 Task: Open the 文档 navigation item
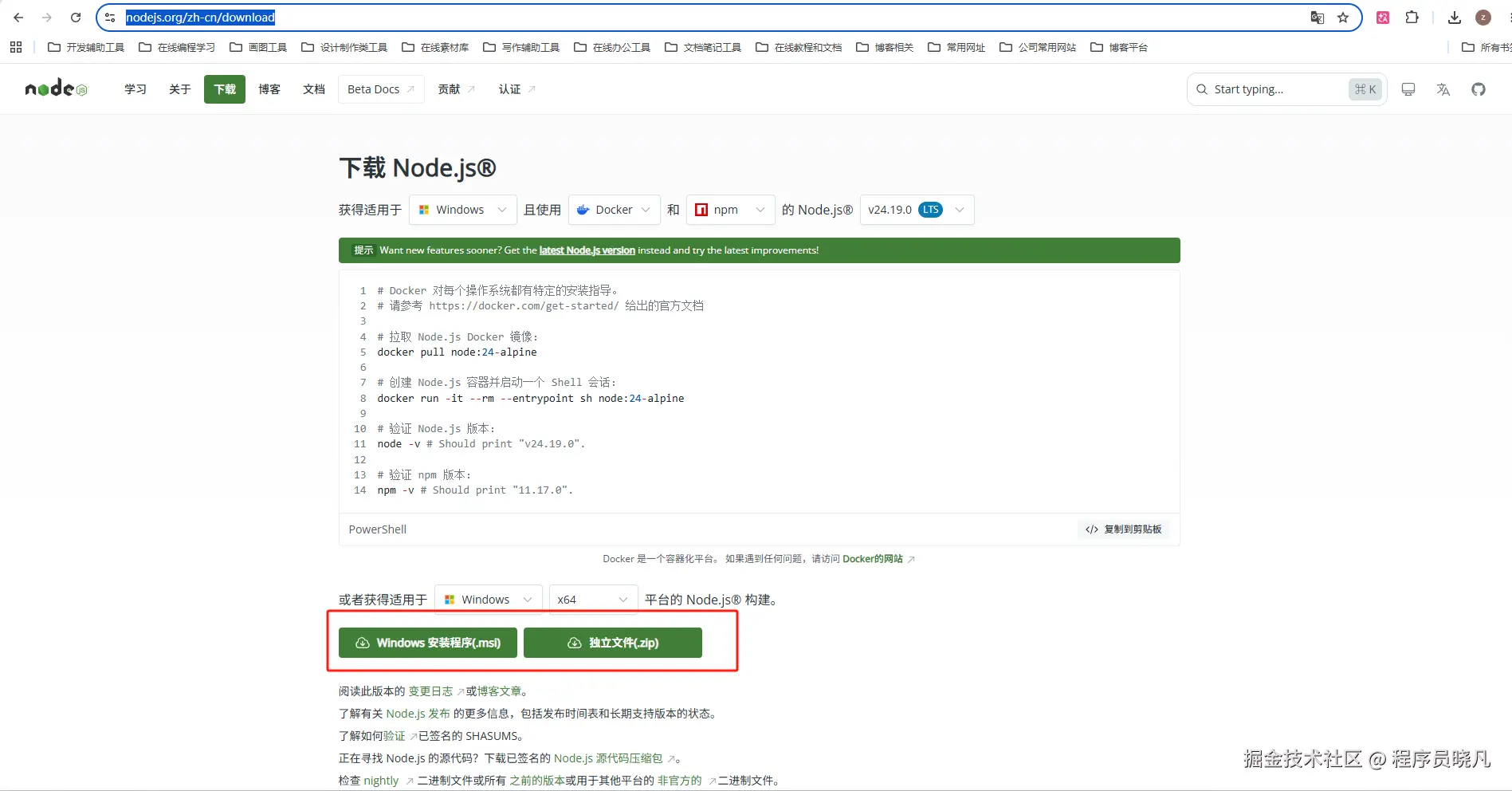(314, 89)
